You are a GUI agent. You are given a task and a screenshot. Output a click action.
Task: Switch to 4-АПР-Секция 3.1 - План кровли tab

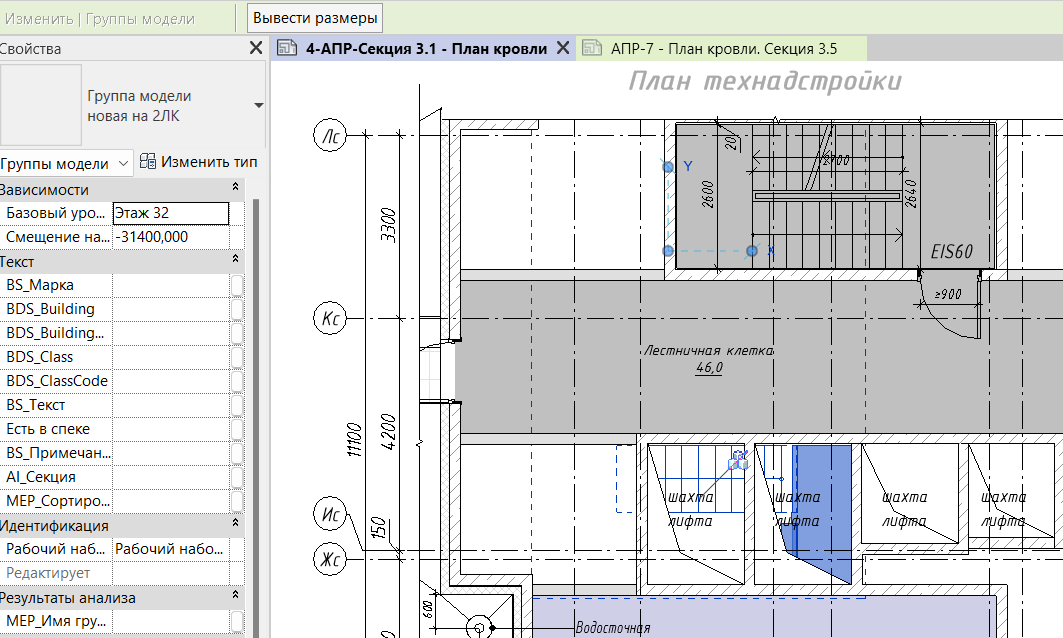426,49
